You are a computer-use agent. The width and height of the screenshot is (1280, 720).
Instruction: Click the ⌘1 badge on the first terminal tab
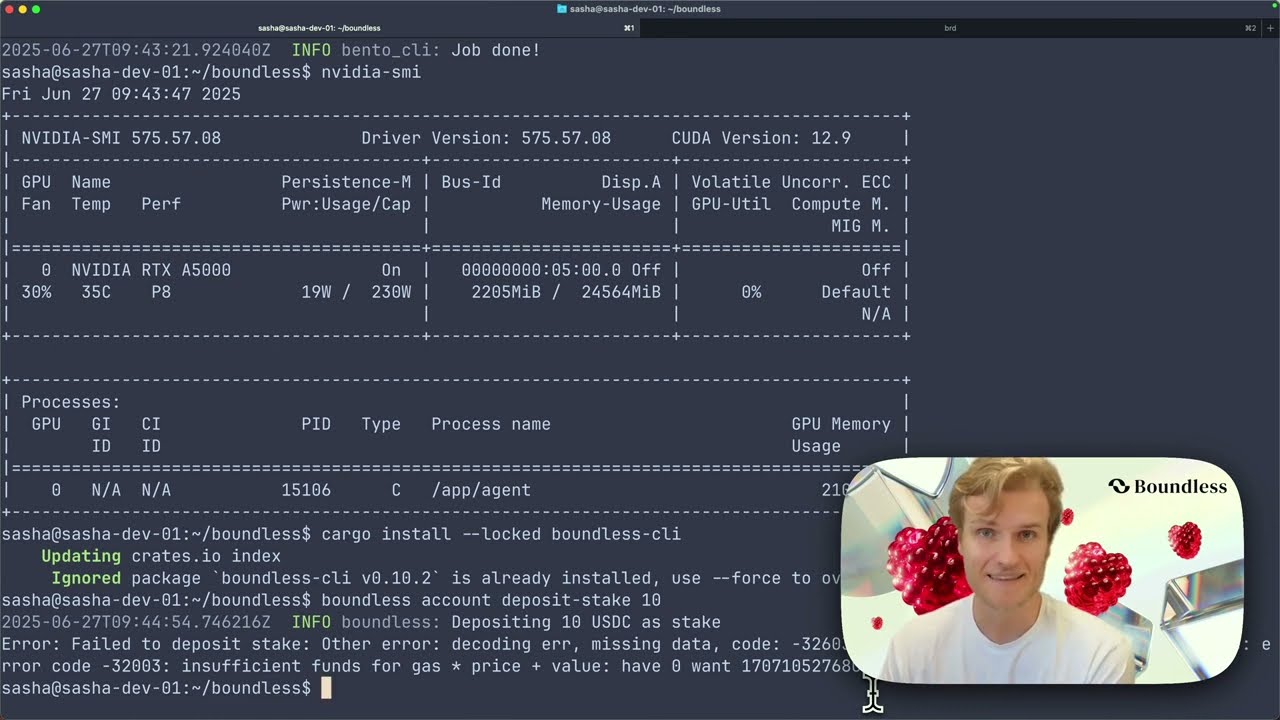pyautogui.click(x=630, y=28)
